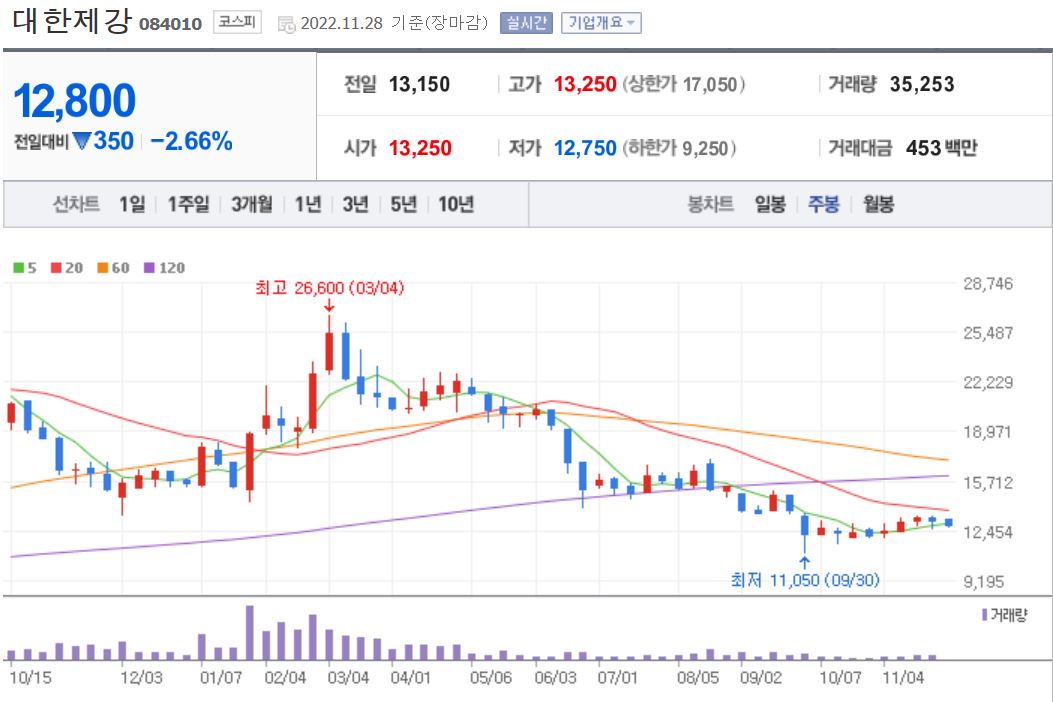Click the purple 120-day moving average legend
The image size is (1053, 702).
coord(165,268)
